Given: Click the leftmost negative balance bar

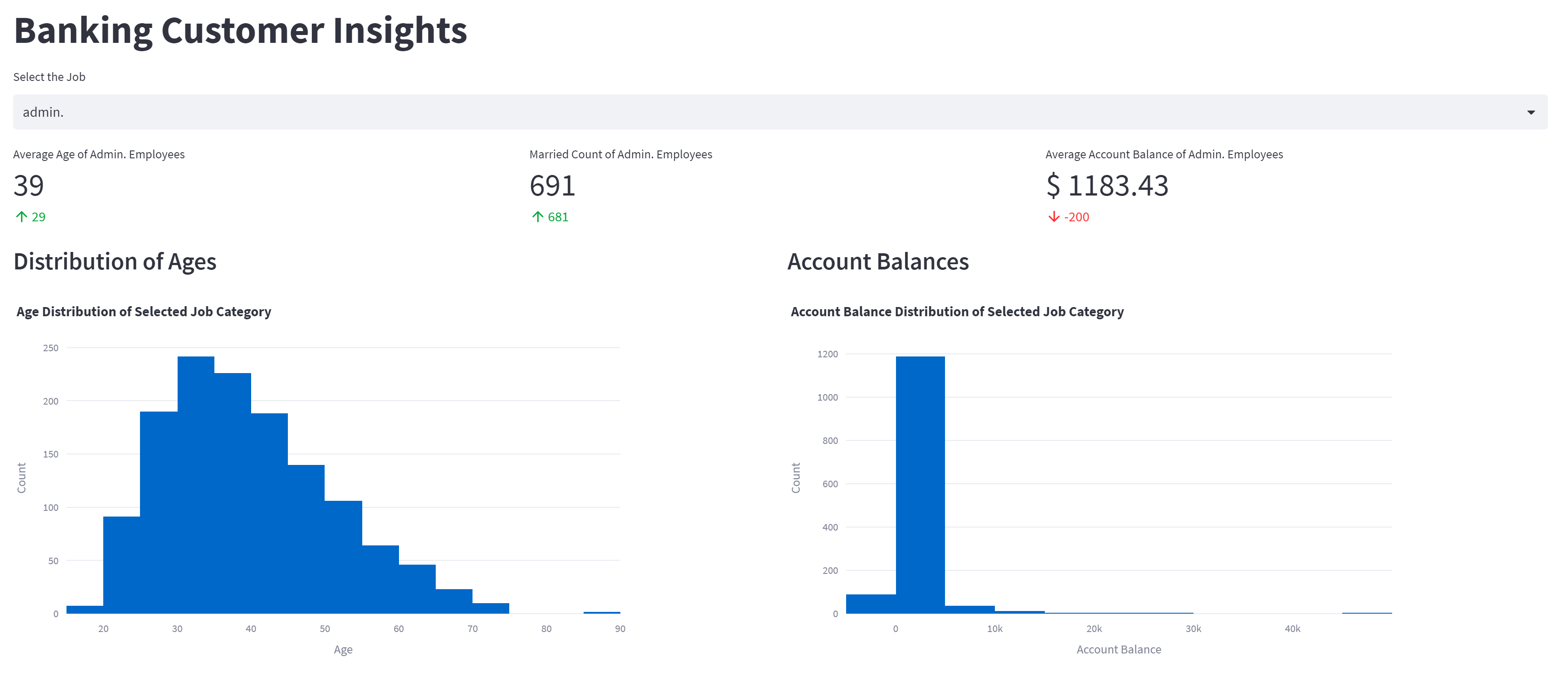Looking at the screenshot, I should 871,604.
